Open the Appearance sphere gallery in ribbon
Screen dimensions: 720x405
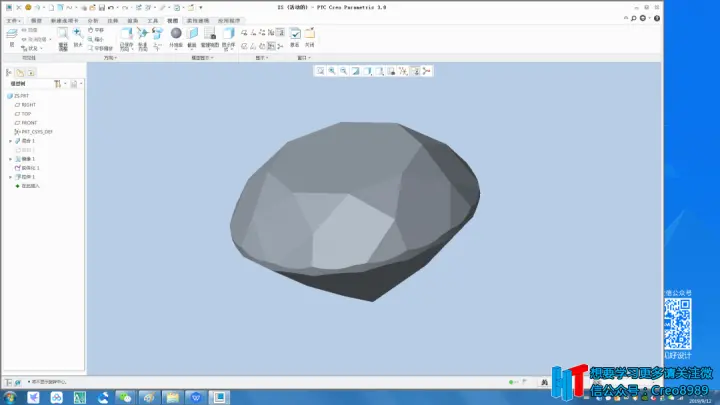click(x=176, y=37)
